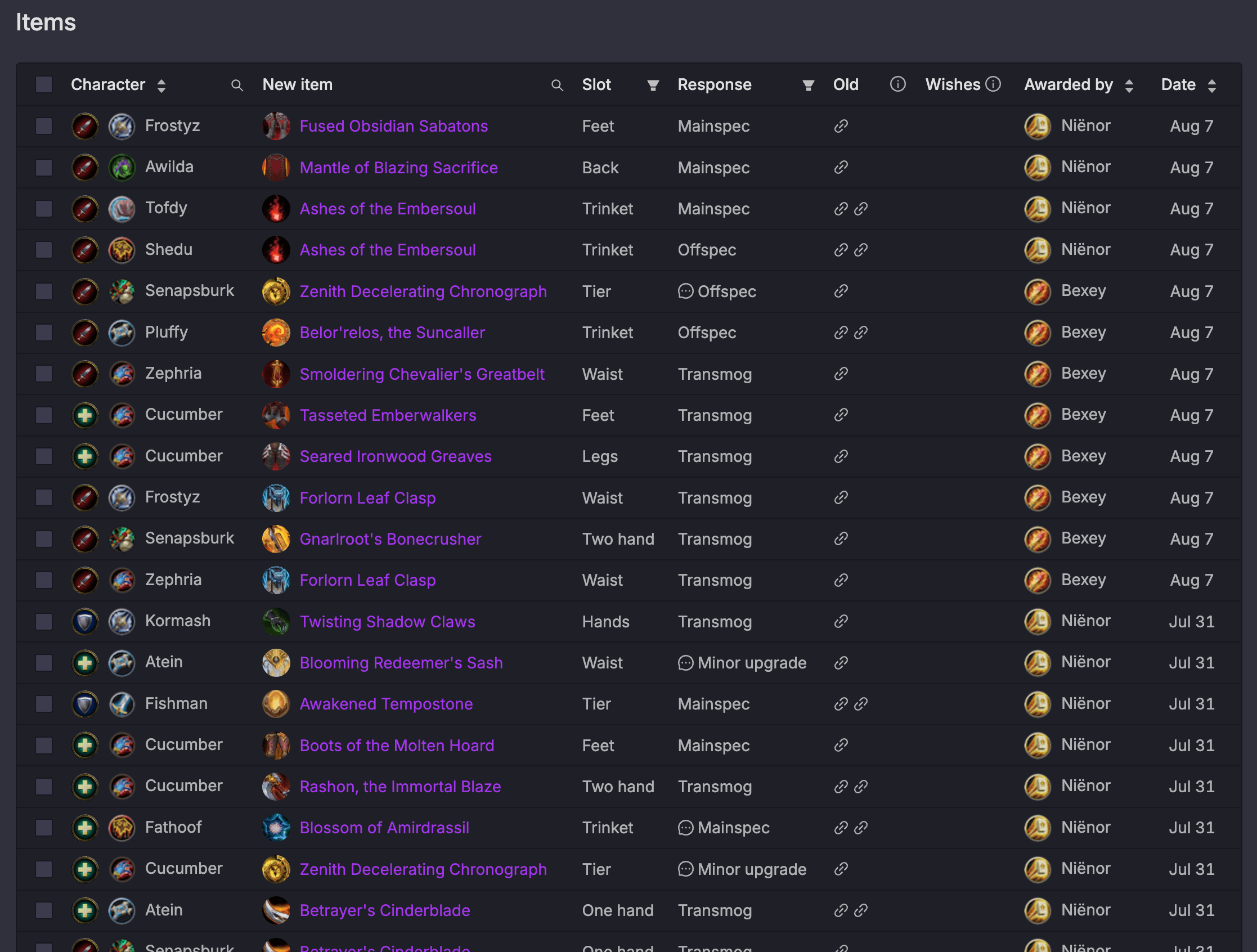Click the Wishes column info icon
The width and height of the screenshot is (1257, 952).
(x=993, y=84)
